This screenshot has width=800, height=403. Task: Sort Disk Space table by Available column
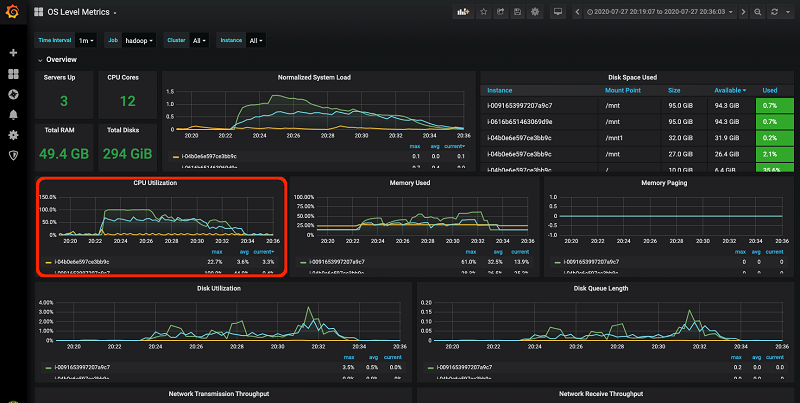pos(730,90)
